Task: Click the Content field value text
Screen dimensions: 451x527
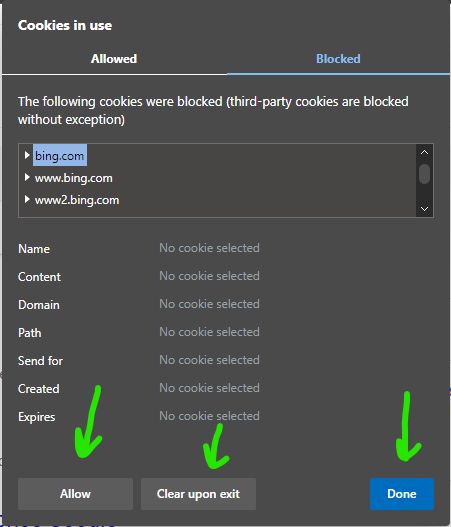Action: [x=209, y=276]
